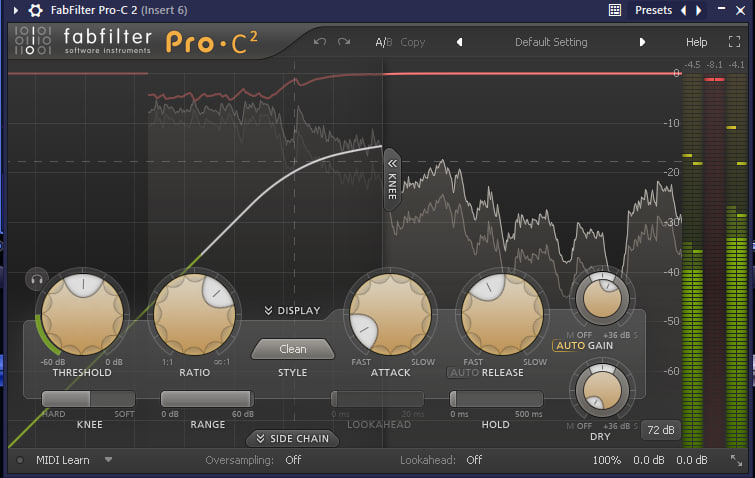
Task: Click the output gain knob
Action: coord(602,298)
